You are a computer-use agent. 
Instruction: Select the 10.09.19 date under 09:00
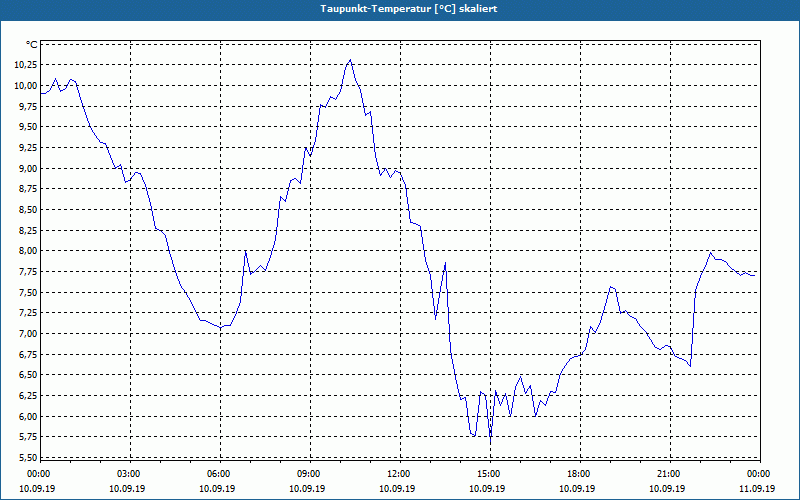[307, 489]
